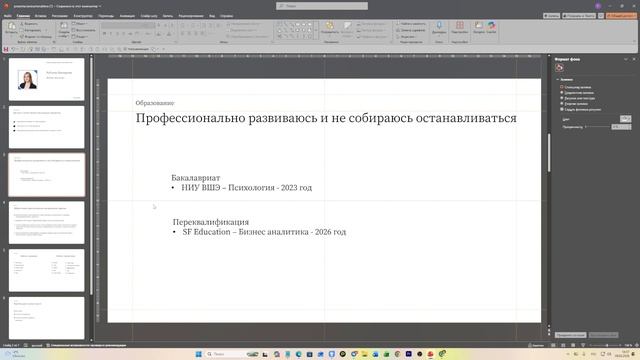Viewport: 640px width, 360px height.
Task: Collapse the ribbon with the chevron
Action: pyautogui.click(x=634, y=41)
